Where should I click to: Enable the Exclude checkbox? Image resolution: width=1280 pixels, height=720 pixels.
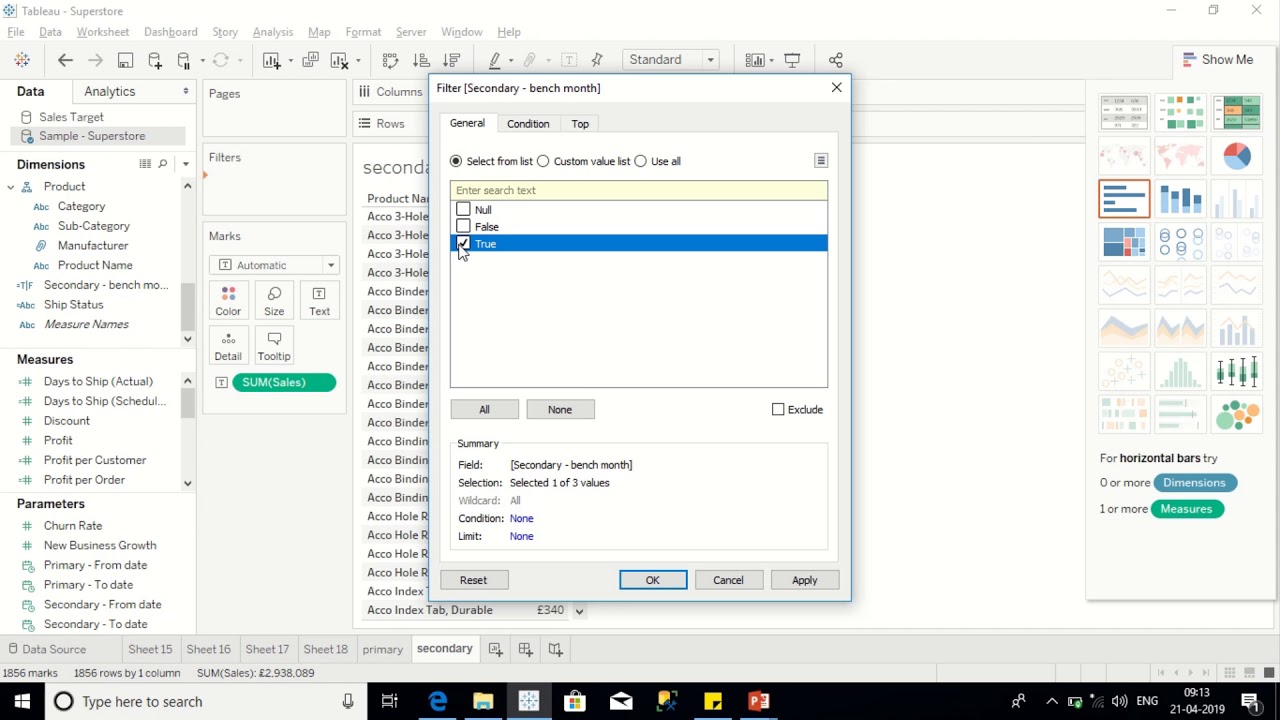778,410
